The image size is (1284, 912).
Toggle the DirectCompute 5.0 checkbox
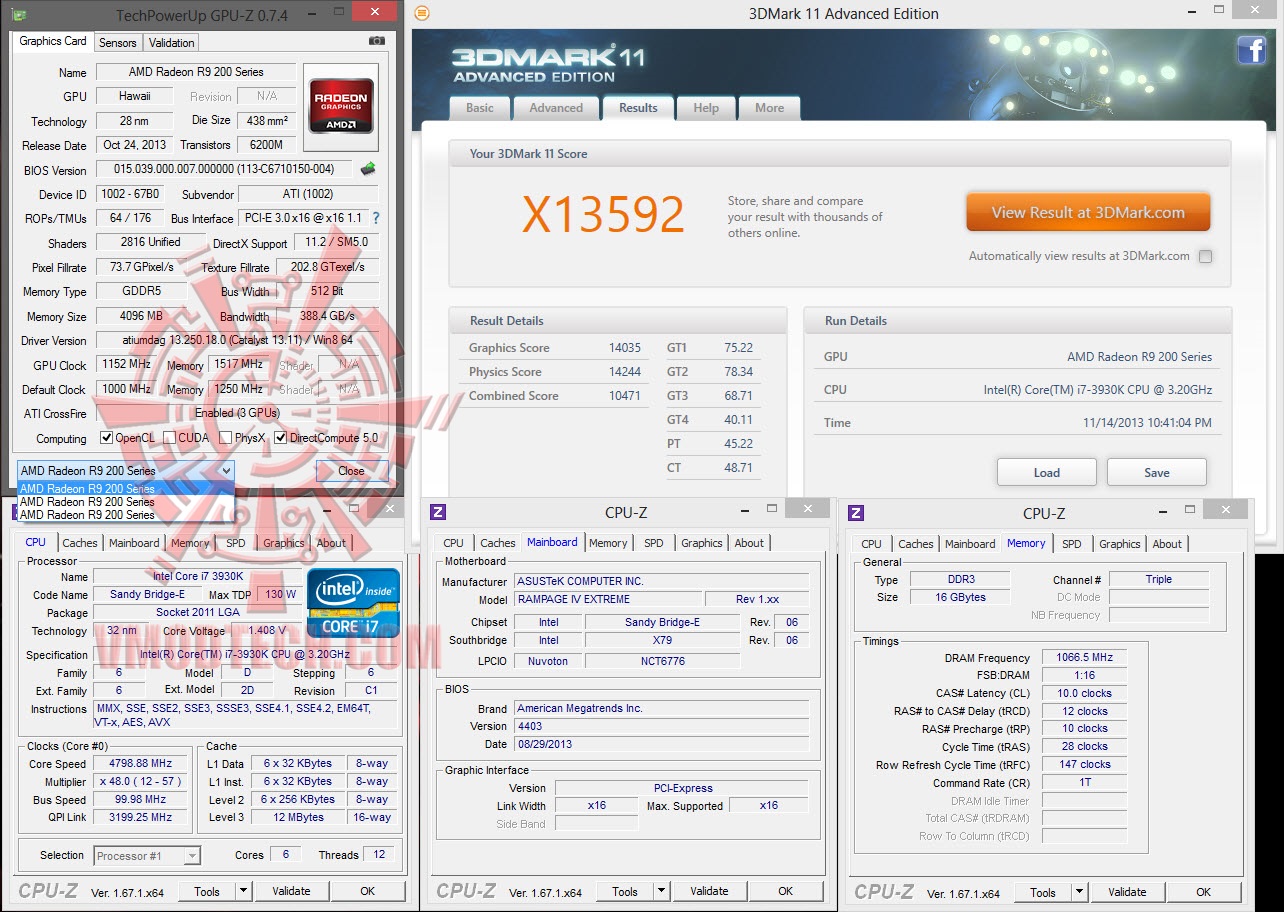tap(281, 438)
